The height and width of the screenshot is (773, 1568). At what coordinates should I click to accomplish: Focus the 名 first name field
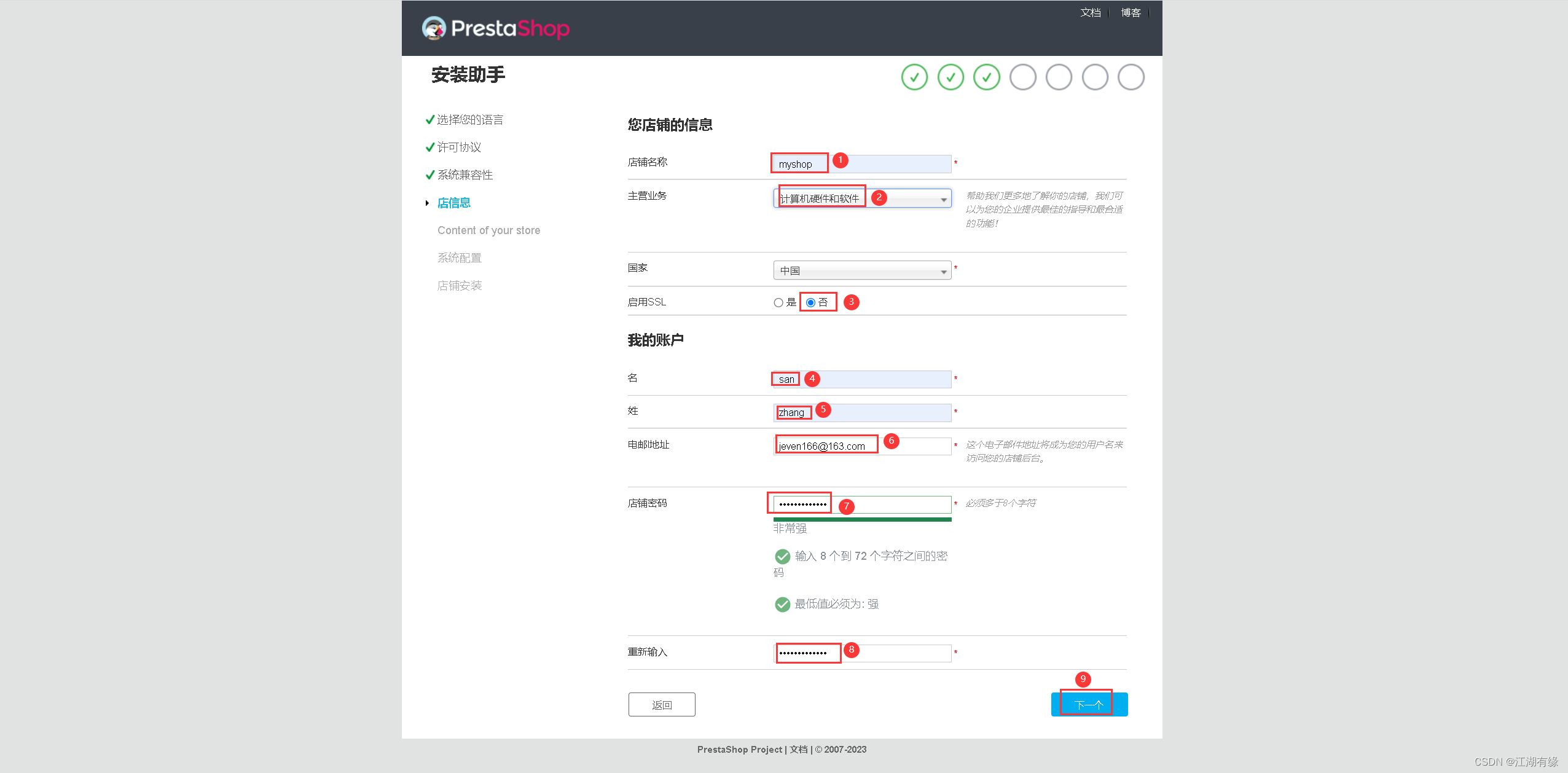click(x=862, y=379)
